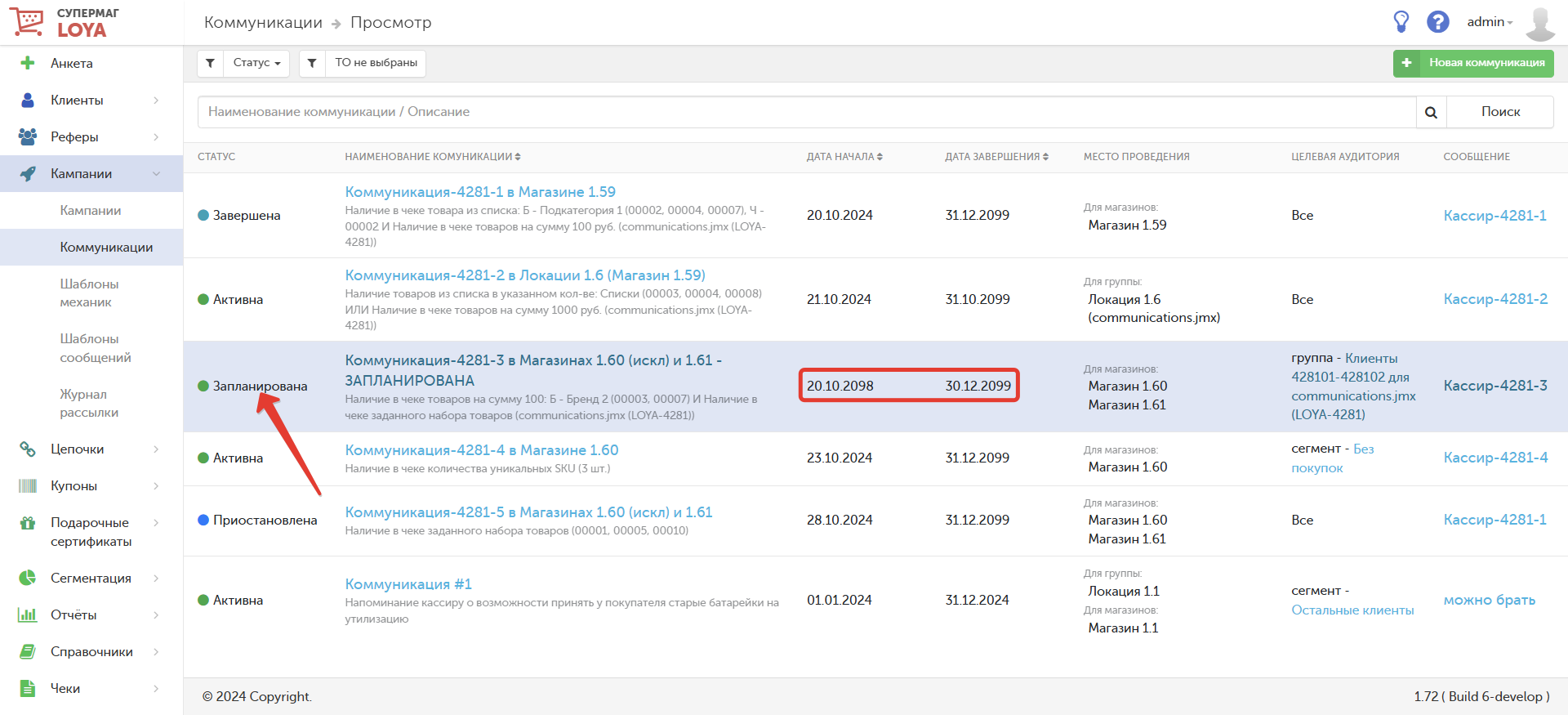Click the Поиск button

tap(1500, 112)
